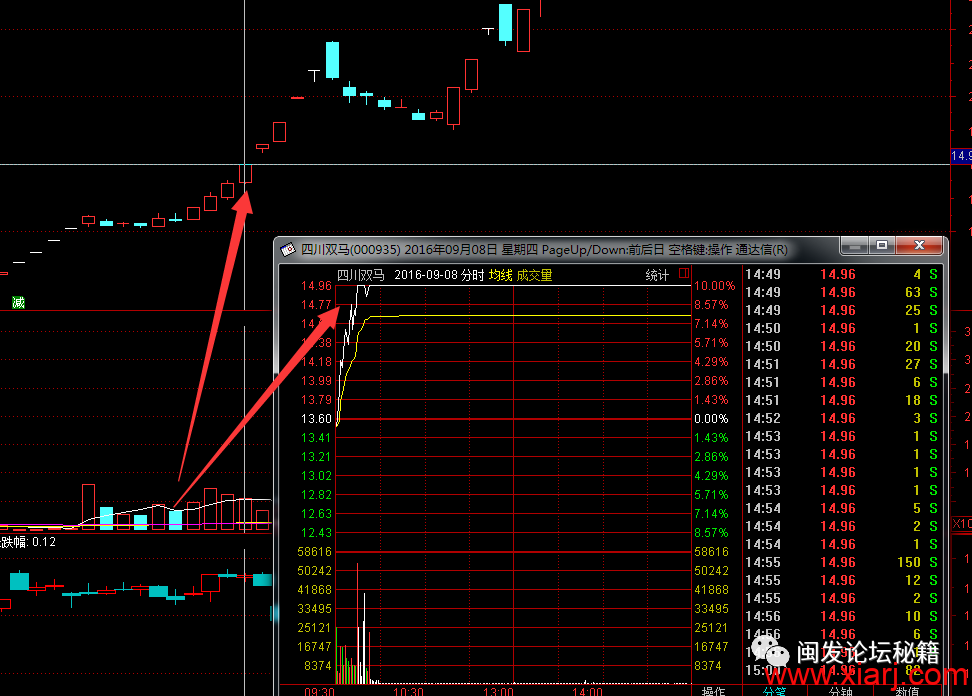Click the 13.60 baseline price label
The width and height of the screenshot is (972, 696).
[x=316, y=419]
